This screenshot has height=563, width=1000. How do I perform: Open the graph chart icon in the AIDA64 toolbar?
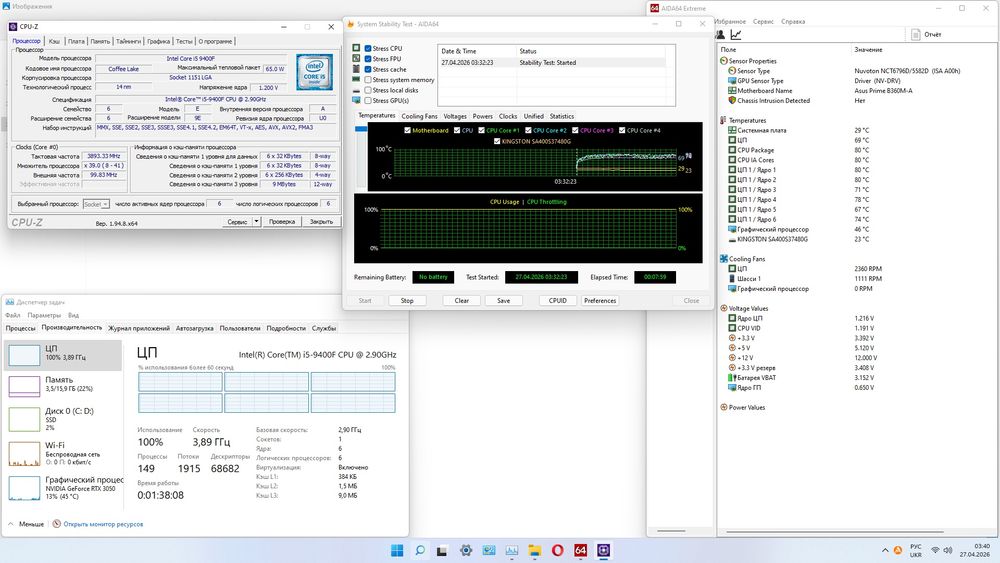click(736, 34)
